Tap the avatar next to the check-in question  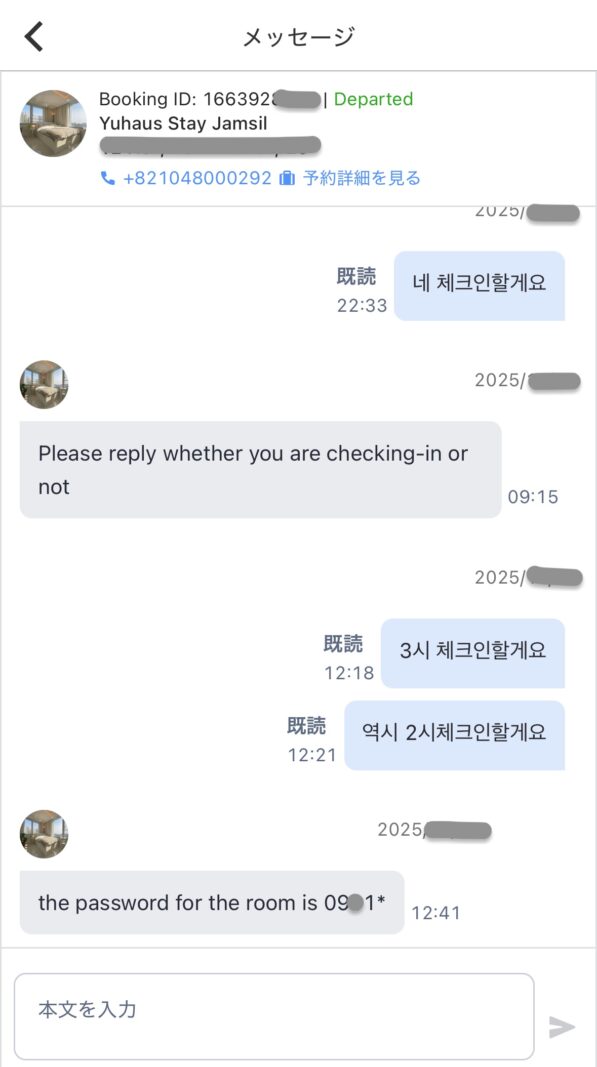coord(44,385)
